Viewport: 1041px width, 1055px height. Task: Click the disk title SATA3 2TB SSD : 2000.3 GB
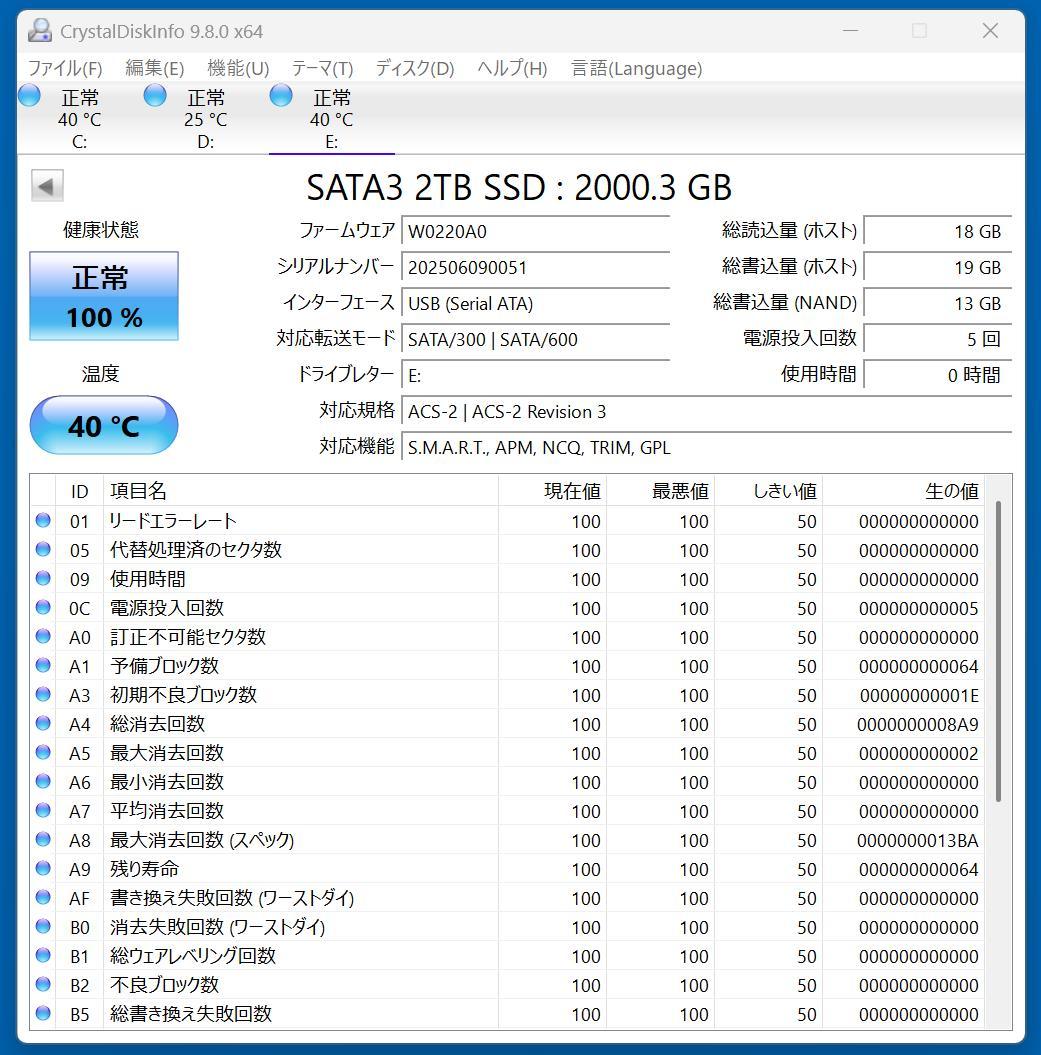tap(519, 187)
